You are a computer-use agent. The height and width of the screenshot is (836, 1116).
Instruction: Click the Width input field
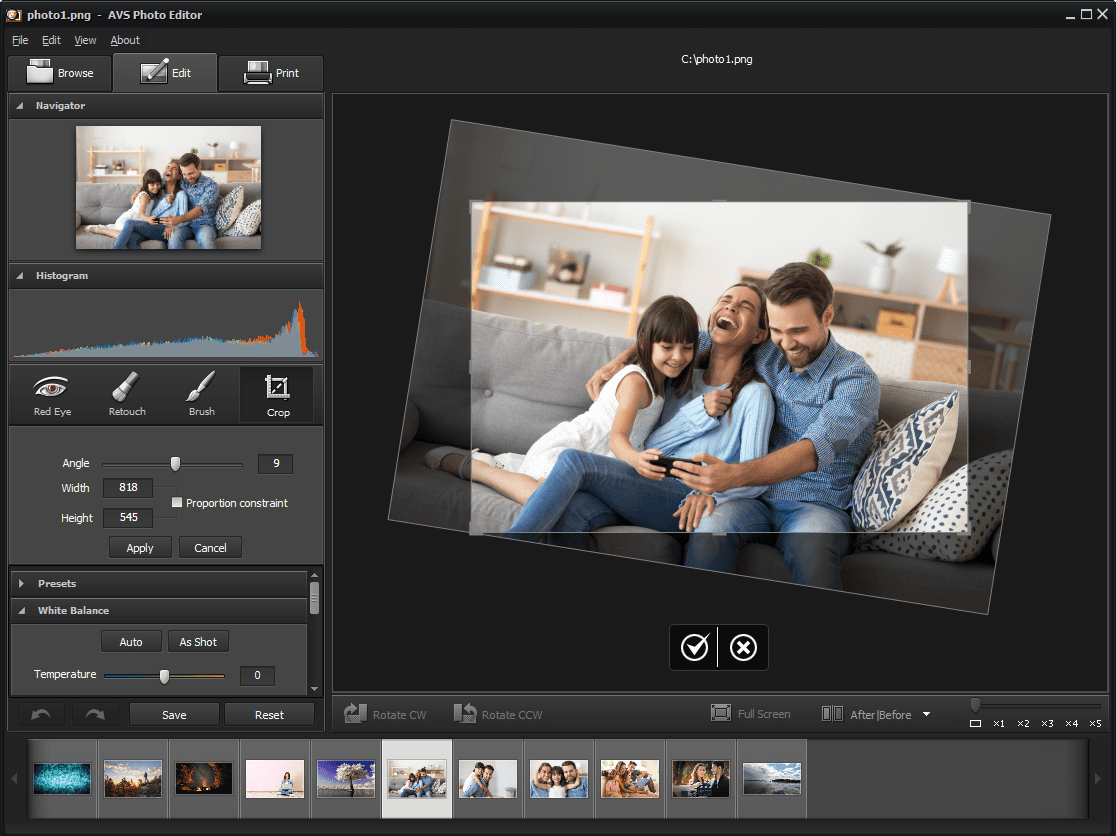click(x=128, y=487)
